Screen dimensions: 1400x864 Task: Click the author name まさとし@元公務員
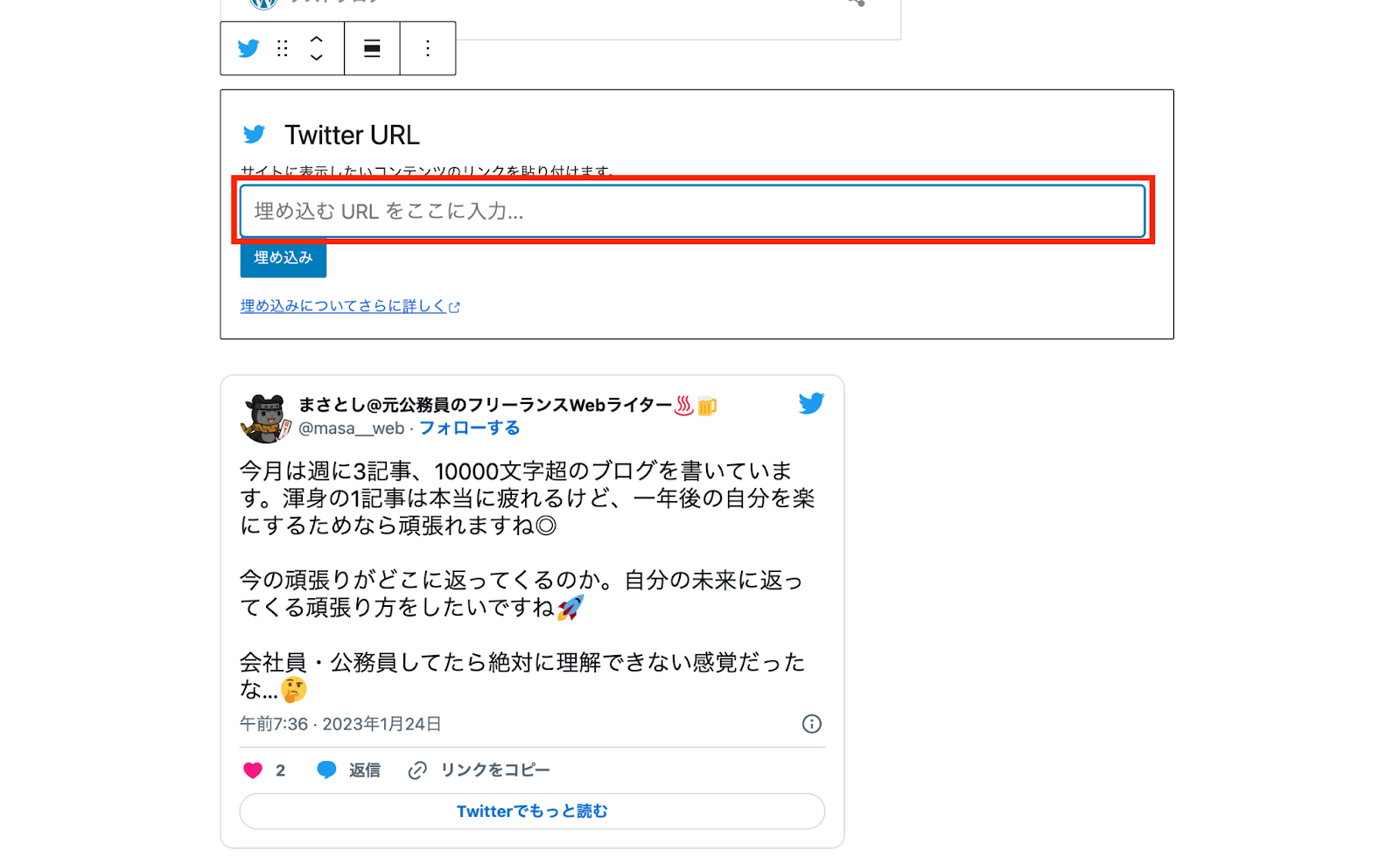click(507, 405)
